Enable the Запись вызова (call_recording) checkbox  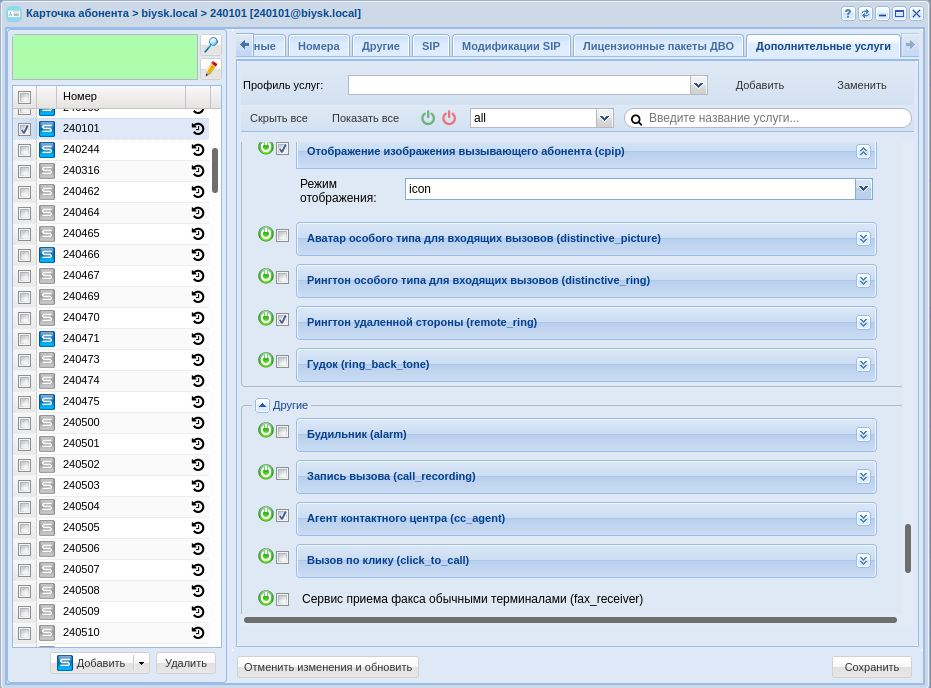(x=283, y=474)
